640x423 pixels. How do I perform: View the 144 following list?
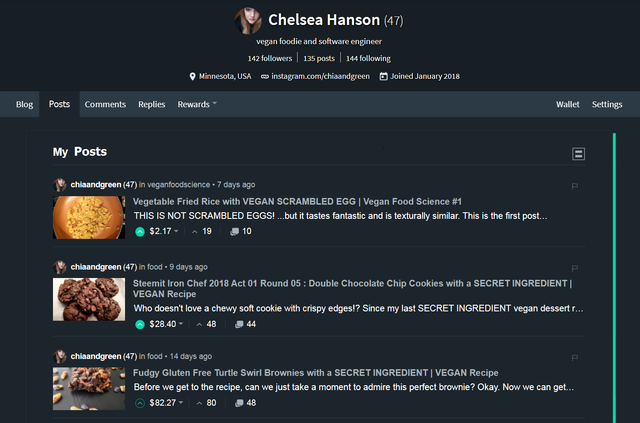(368, 58)
